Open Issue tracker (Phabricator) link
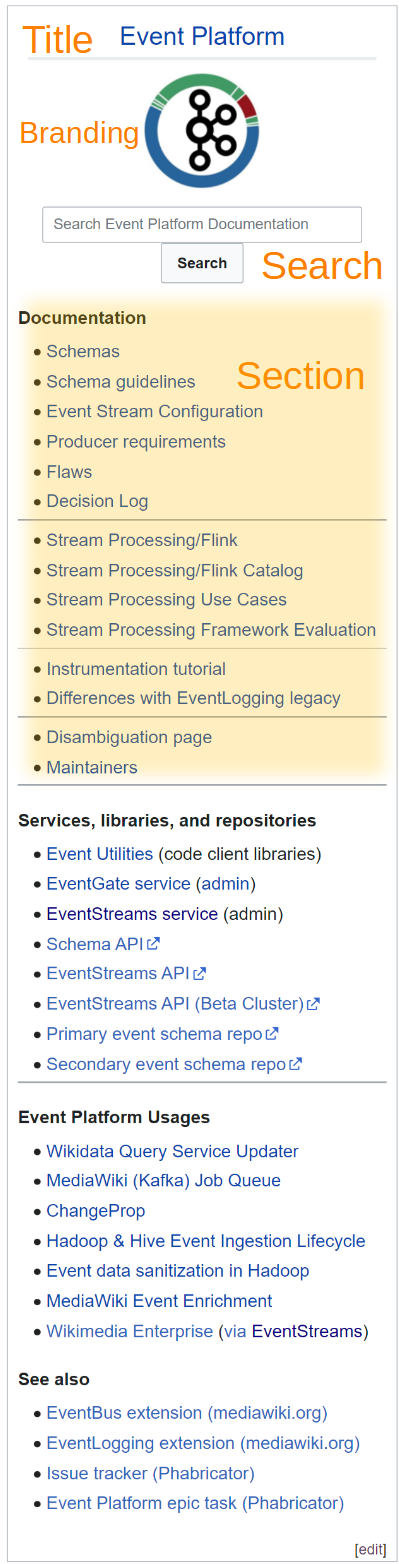Screen dimensions: 399x1564 (151, 1474)
